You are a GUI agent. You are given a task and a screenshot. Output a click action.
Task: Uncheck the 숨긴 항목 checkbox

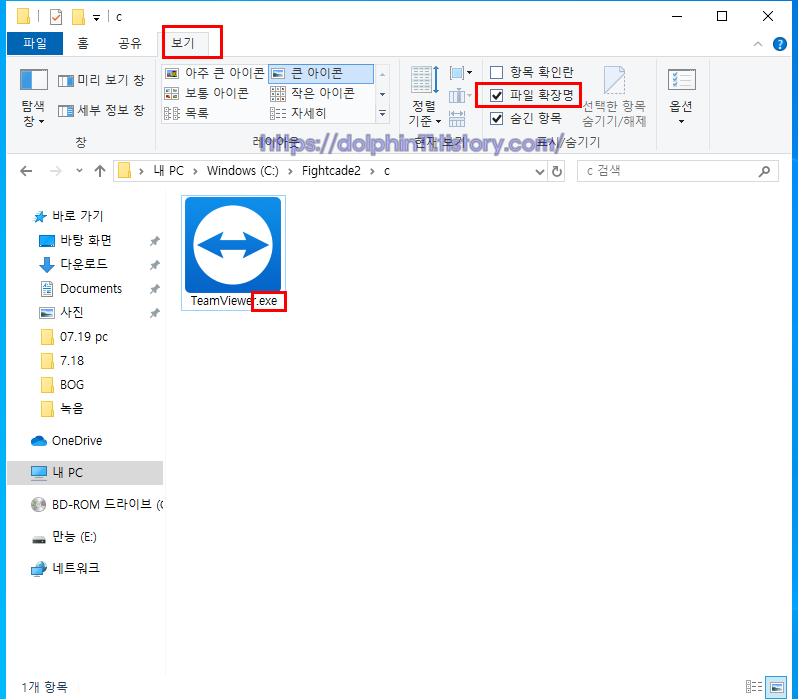point(497,119)
